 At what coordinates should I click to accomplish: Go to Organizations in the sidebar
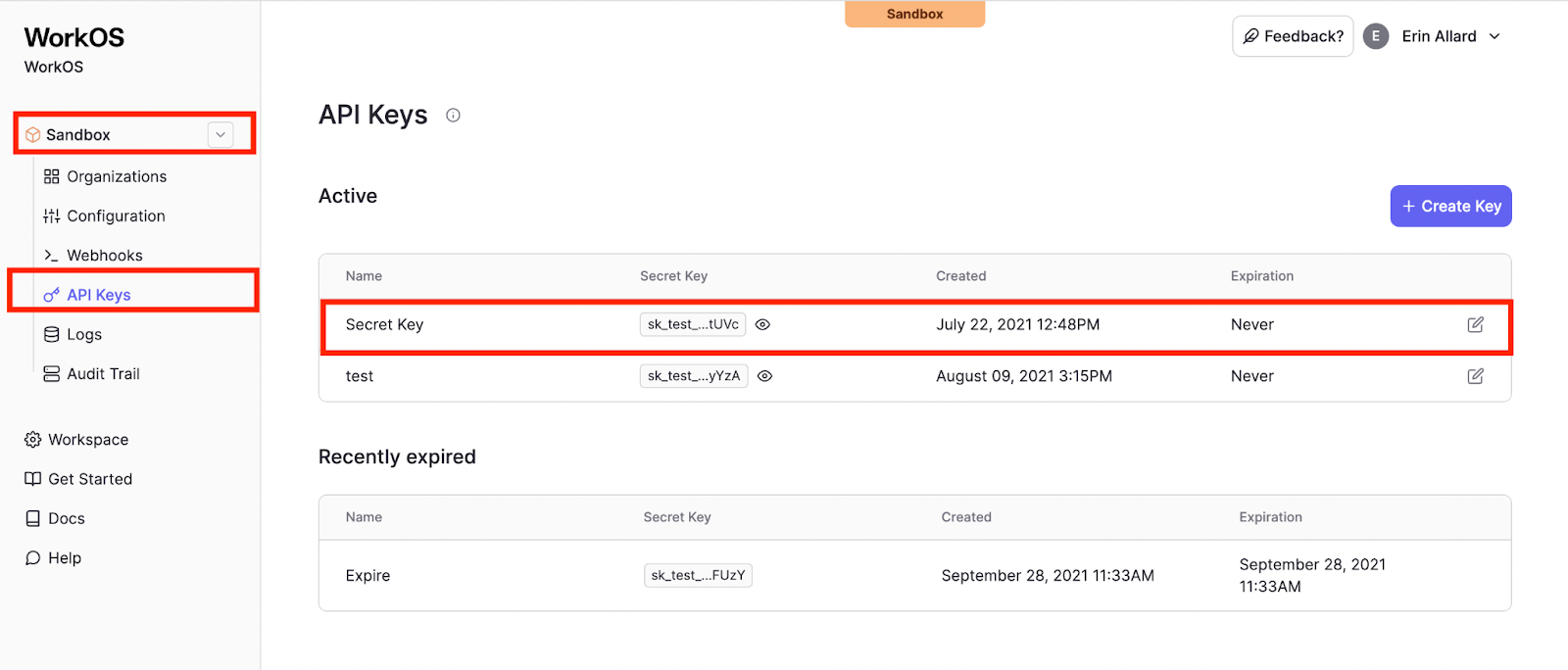tap(105, 176)
